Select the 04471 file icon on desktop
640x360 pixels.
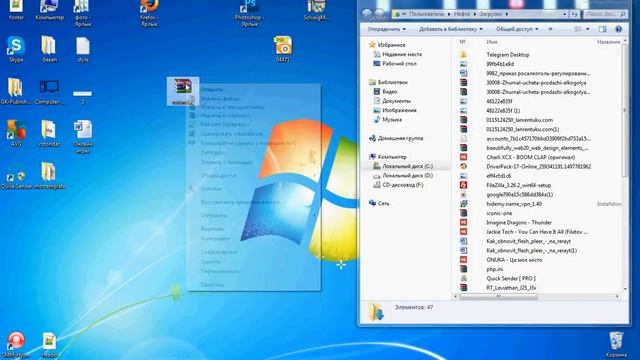pos(282,49)
